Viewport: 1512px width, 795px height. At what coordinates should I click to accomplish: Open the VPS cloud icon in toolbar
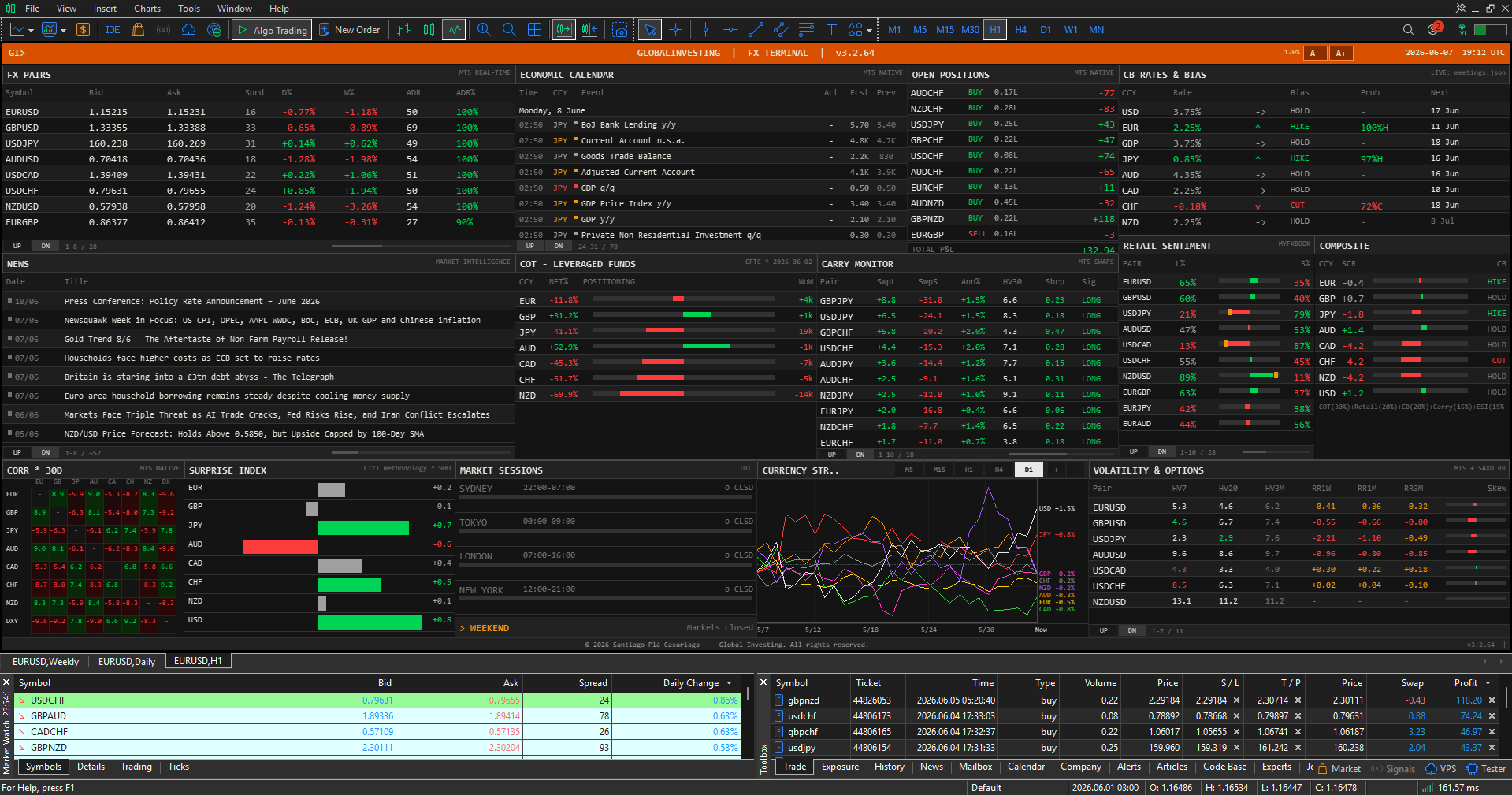coord(188,30)
